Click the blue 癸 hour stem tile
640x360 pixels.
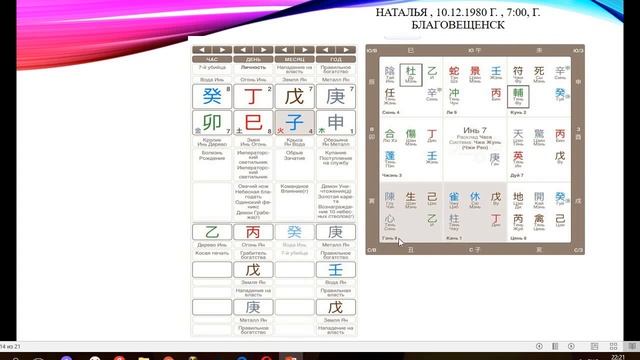pos(212,96)
